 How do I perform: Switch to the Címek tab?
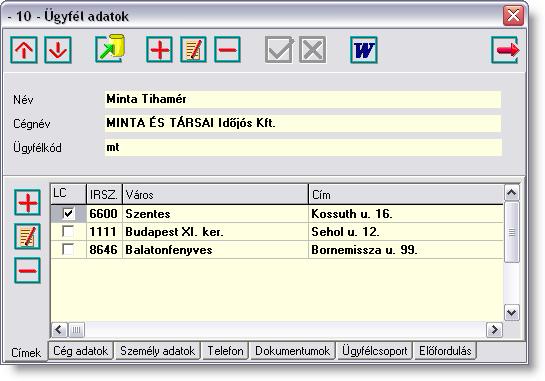point(26,352)
